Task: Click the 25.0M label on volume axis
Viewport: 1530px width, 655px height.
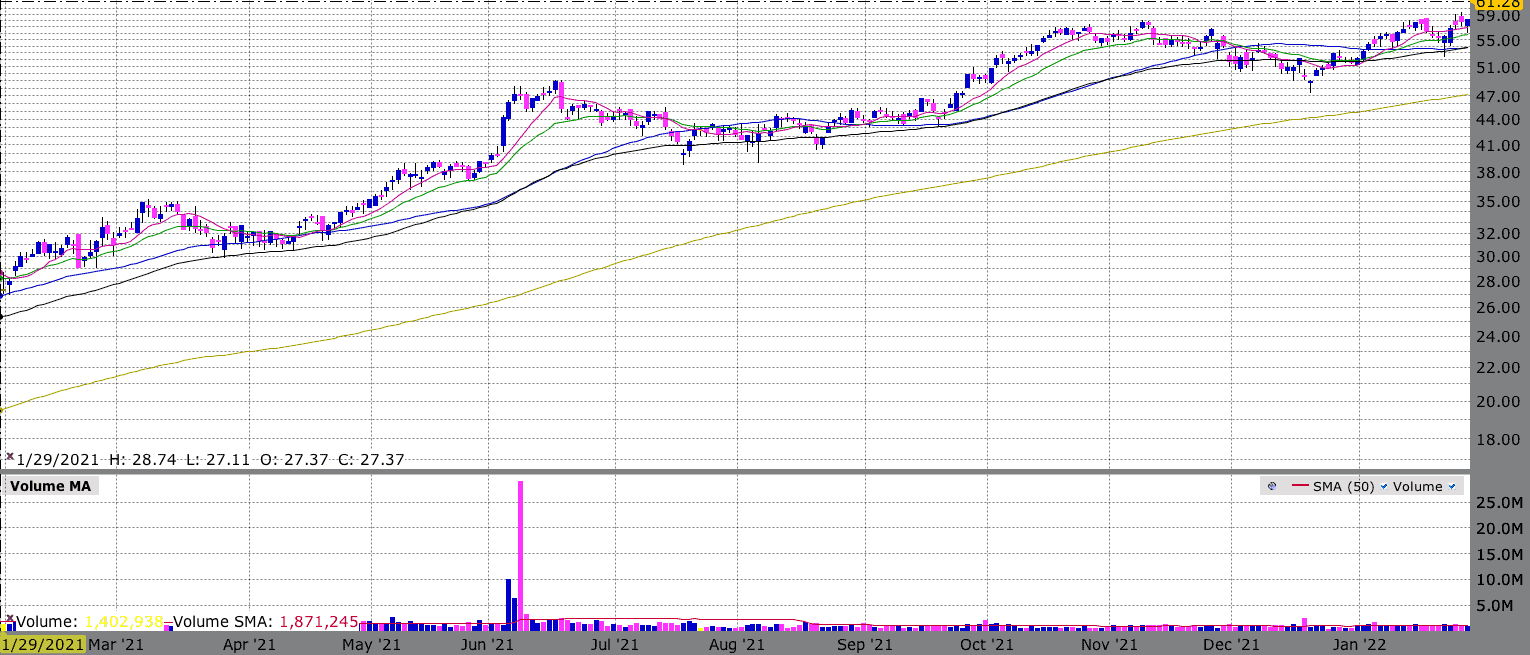Action: [1498, 502]
